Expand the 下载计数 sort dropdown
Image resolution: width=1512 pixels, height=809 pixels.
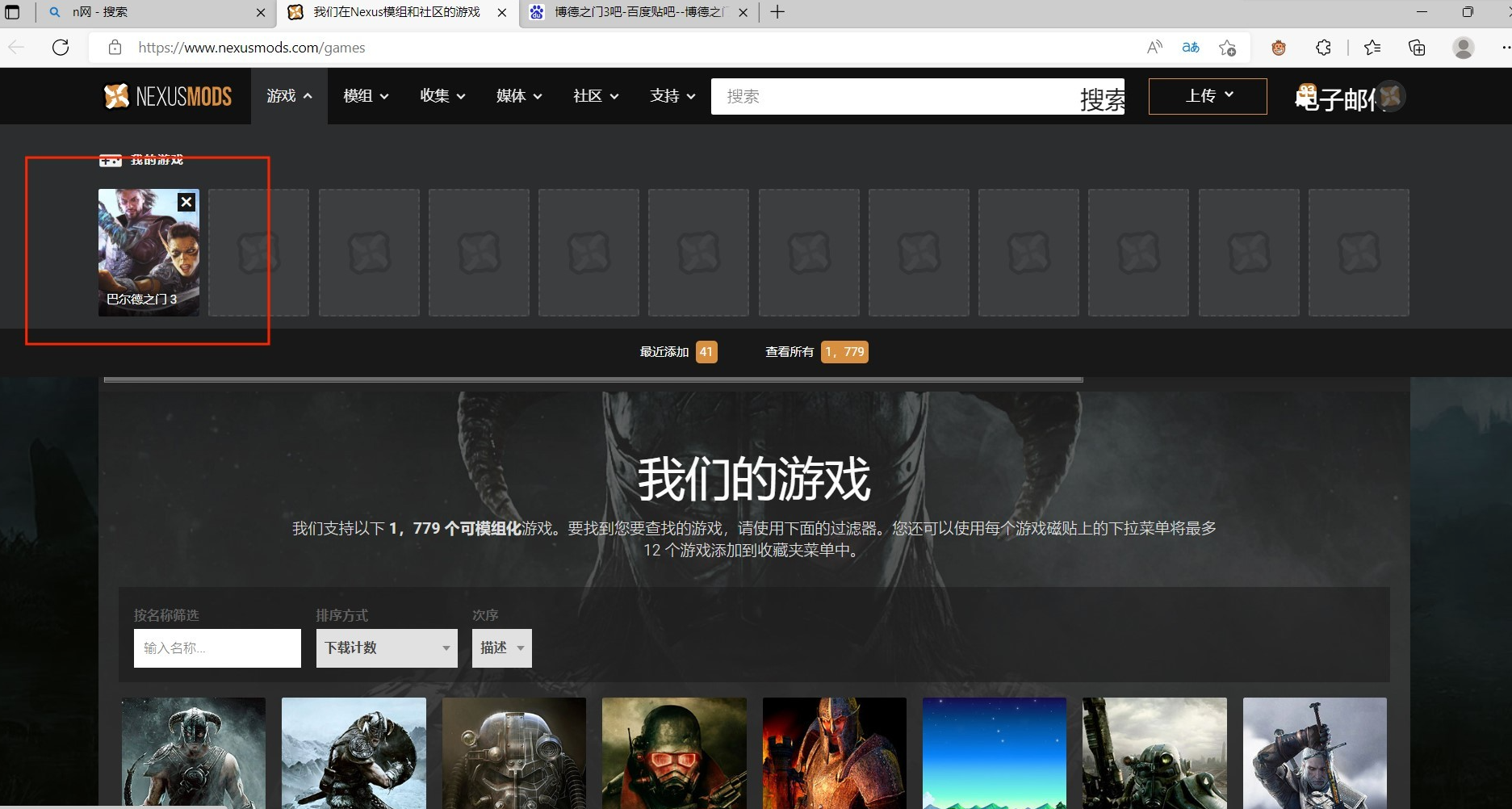[387, 648]
